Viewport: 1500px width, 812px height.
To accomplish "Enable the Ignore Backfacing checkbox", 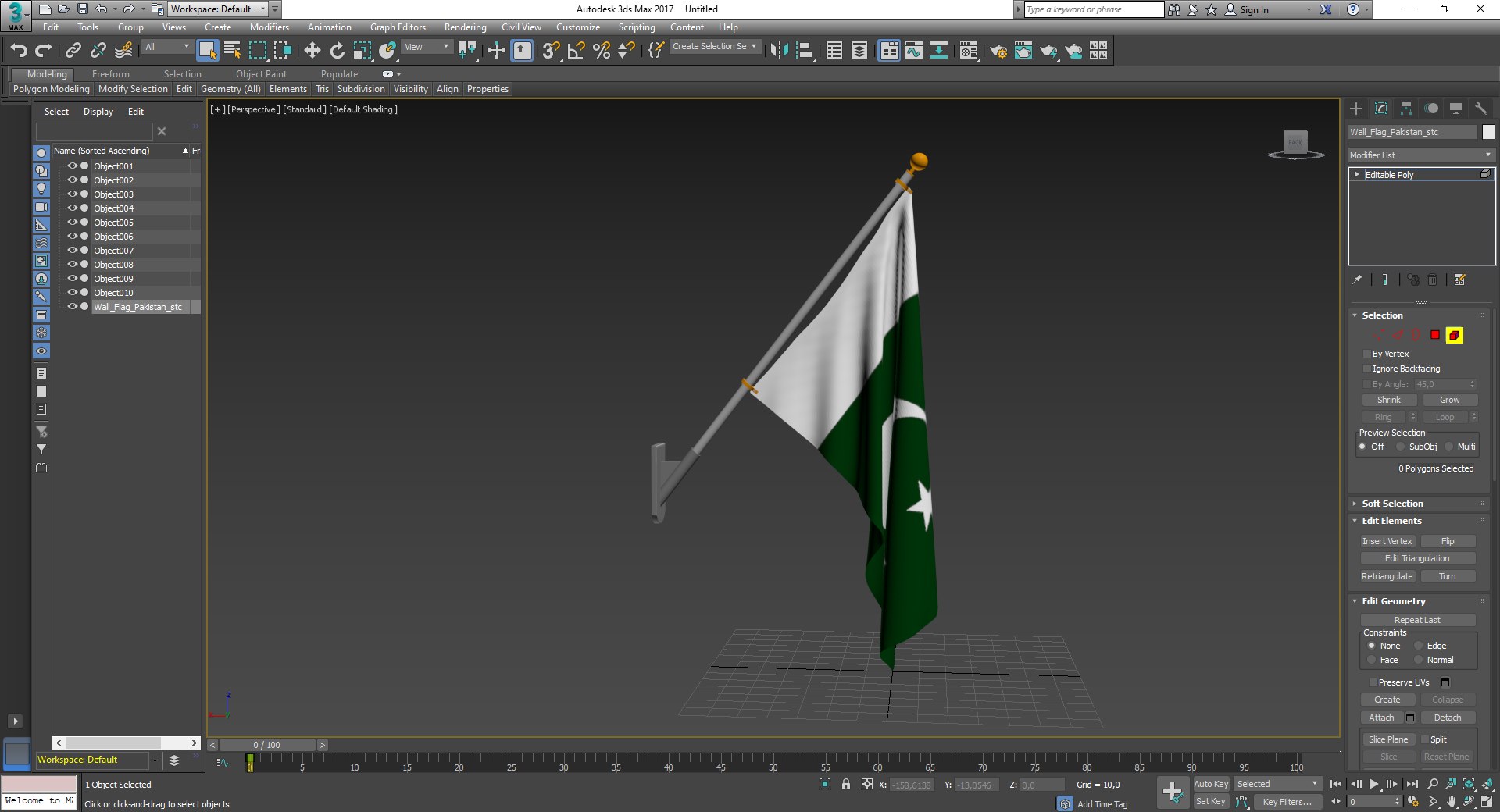I will tap(1367, 369).
